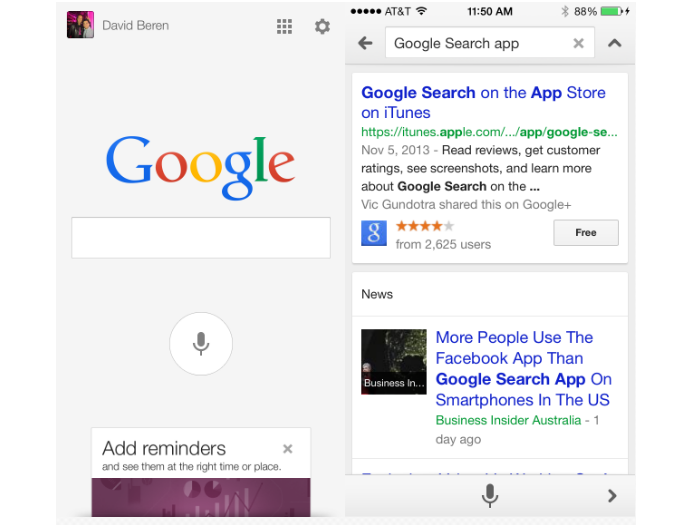Tap the Business Insider news thumbnail

point(394,361)
